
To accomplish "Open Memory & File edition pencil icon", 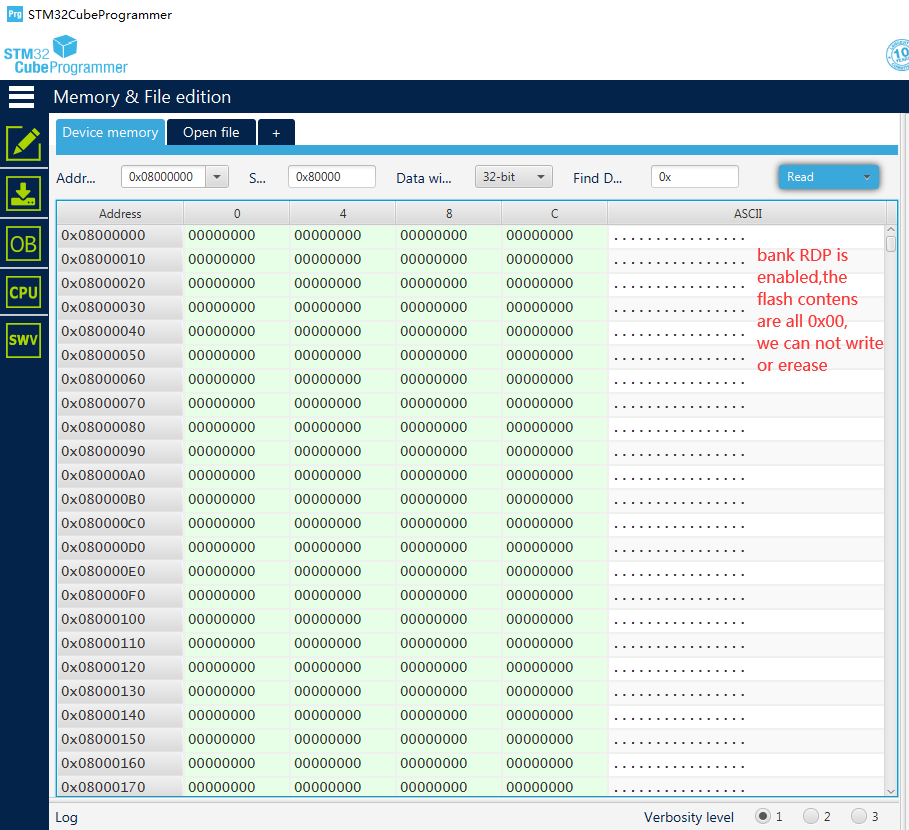I will [x=24, y=143].
